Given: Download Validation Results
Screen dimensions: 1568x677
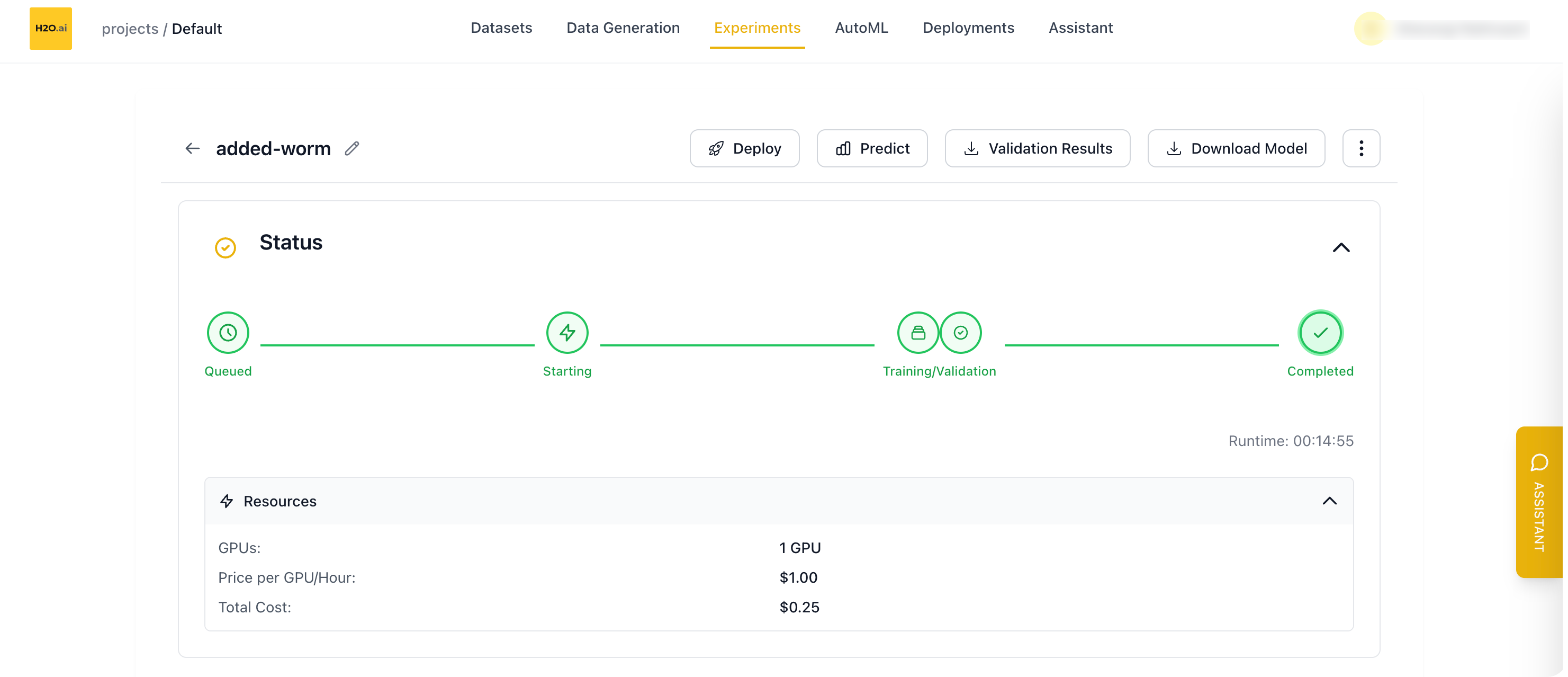Looking at the screenshot, I should click(1037, 148).
